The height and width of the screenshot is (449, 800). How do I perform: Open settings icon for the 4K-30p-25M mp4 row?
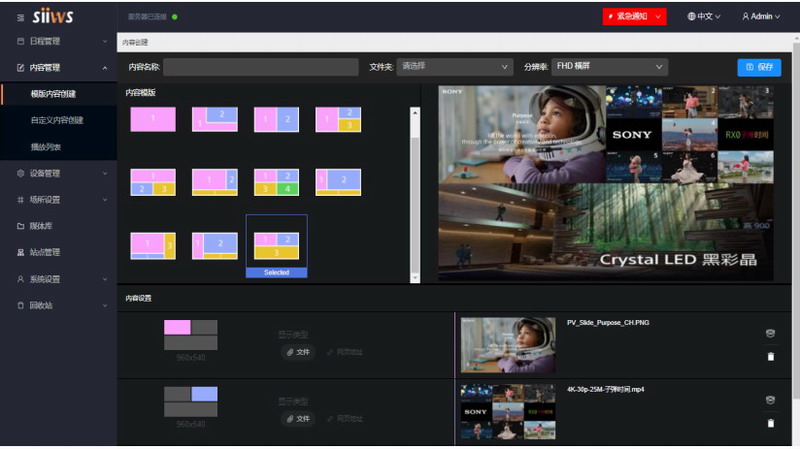click(770, 400)
